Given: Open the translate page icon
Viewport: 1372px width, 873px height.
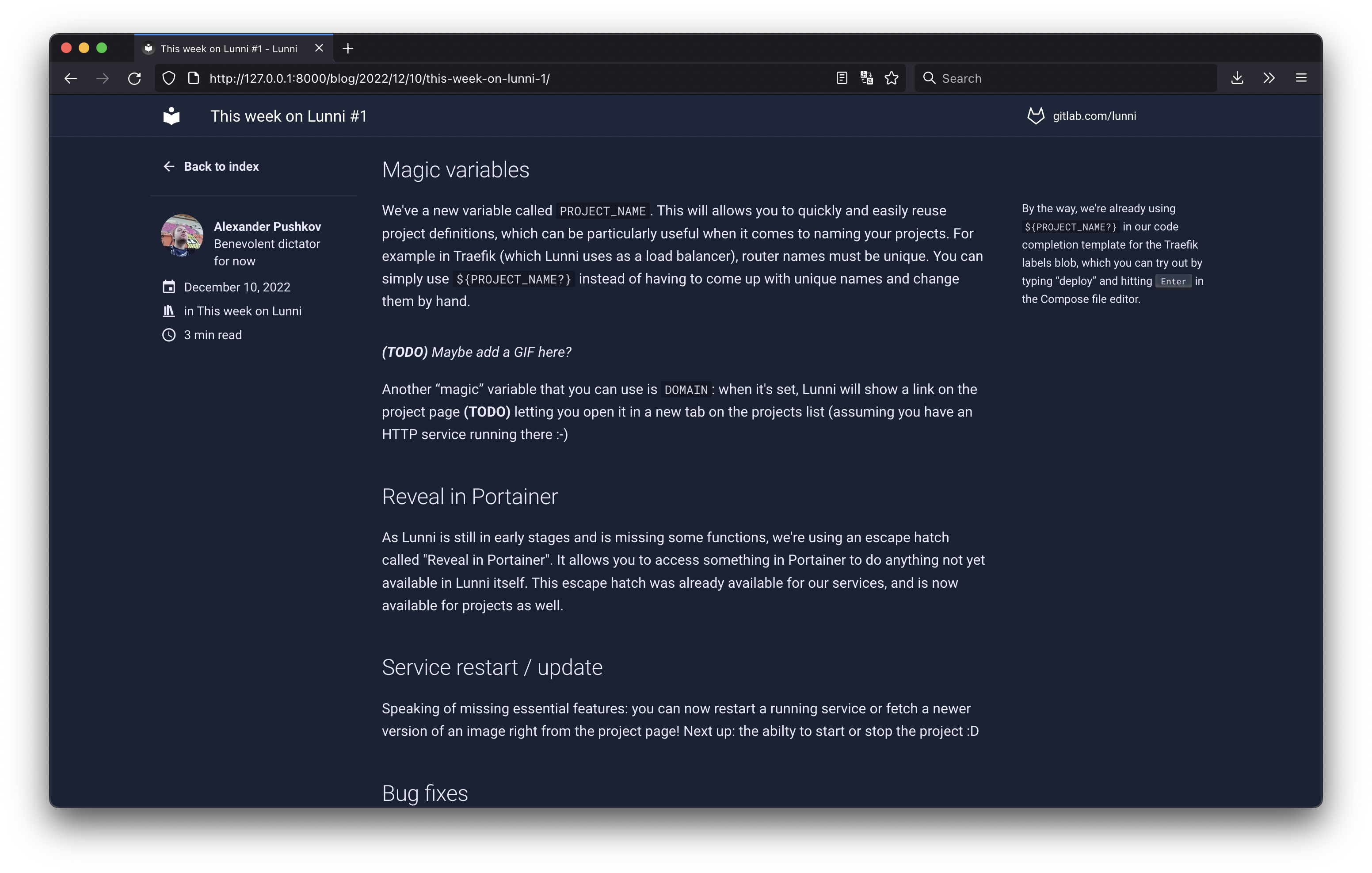Looking at the screenshot, I should click(x=867, y=78).
